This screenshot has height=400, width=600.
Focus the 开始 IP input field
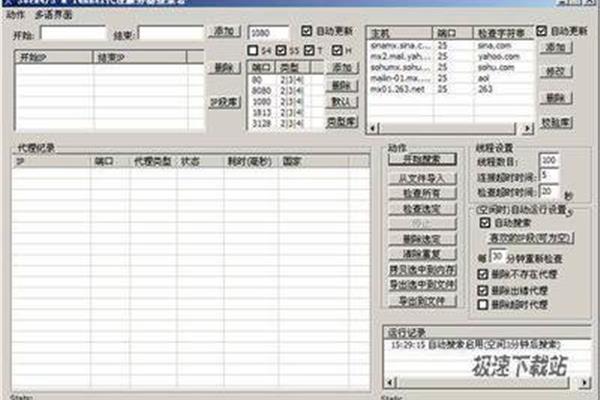click(x=73, y=33)
